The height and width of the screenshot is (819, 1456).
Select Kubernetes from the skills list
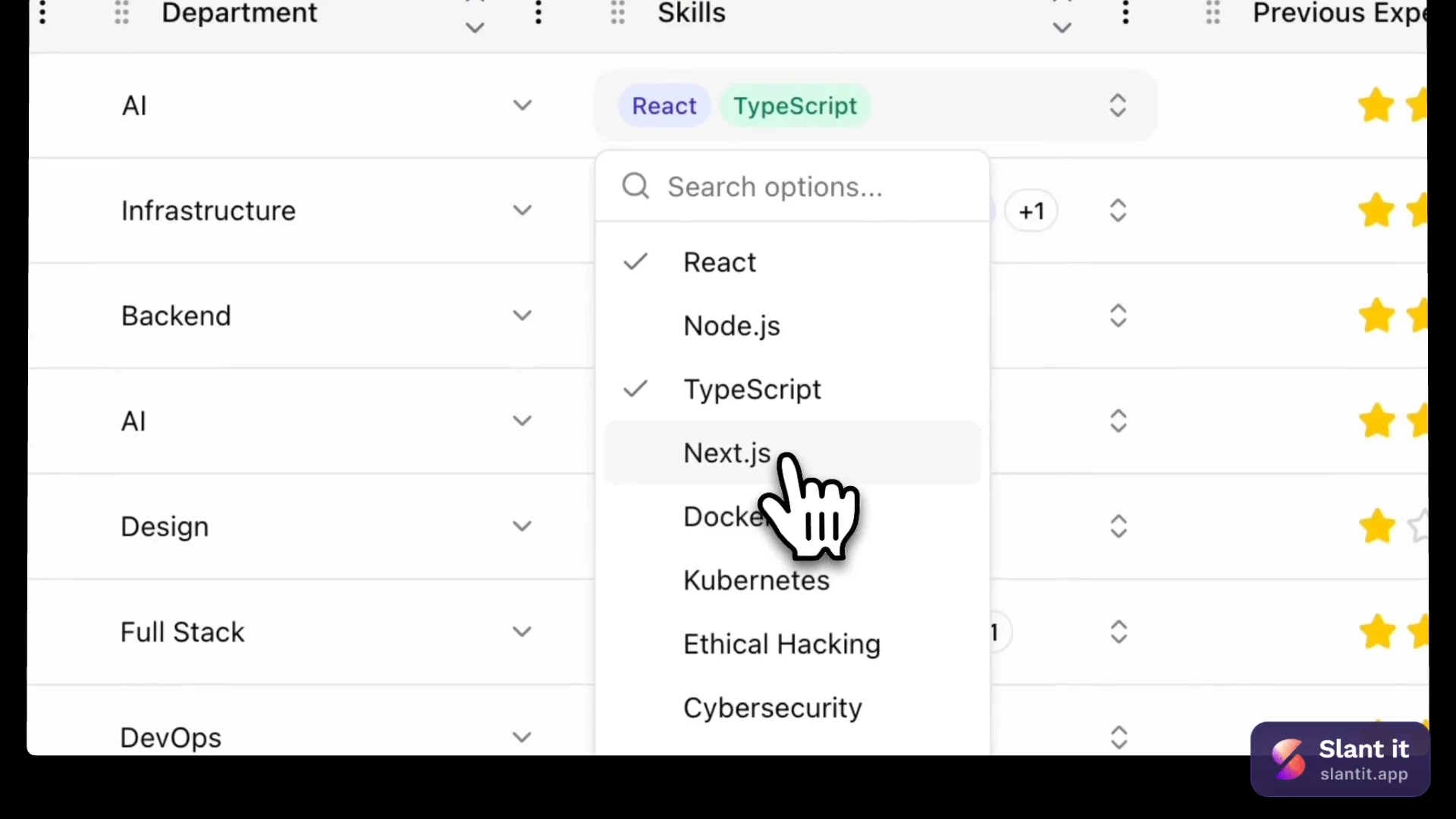coord(756,581)
